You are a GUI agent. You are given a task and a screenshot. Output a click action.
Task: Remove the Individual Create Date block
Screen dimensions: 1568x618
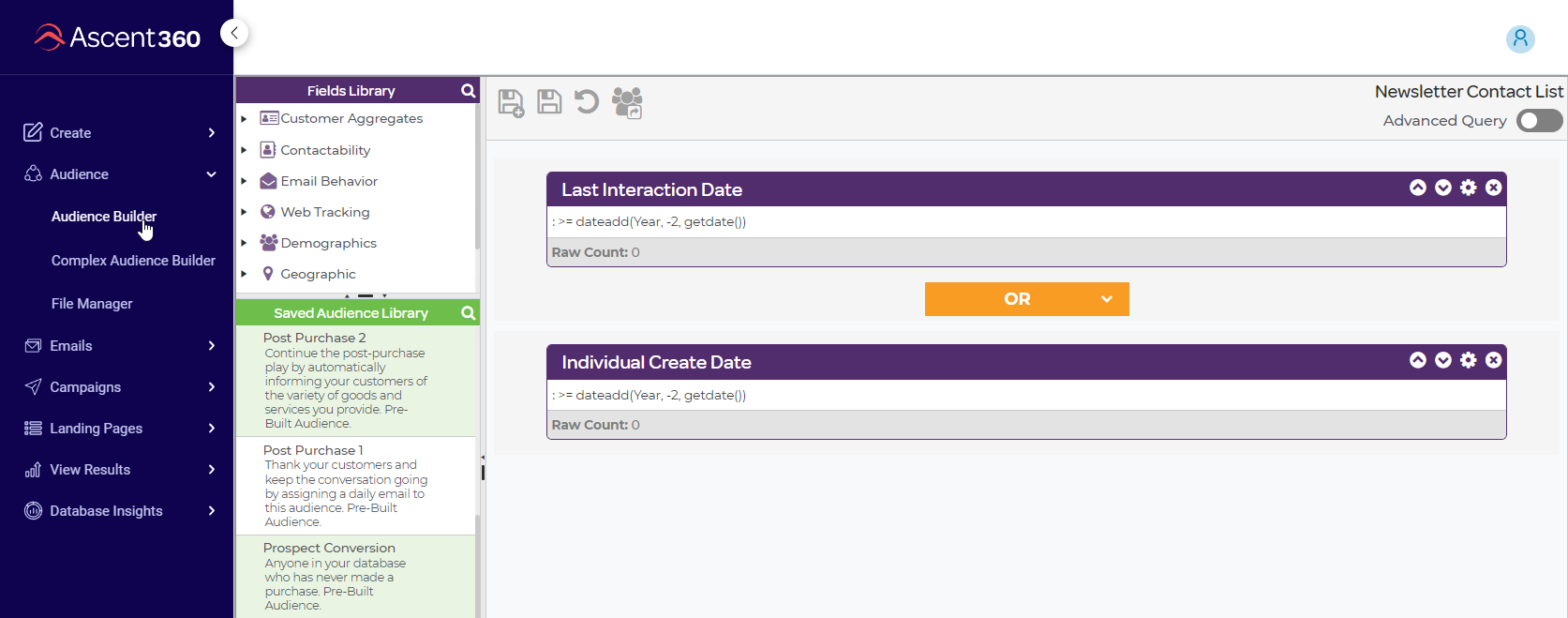(1494, 360)
